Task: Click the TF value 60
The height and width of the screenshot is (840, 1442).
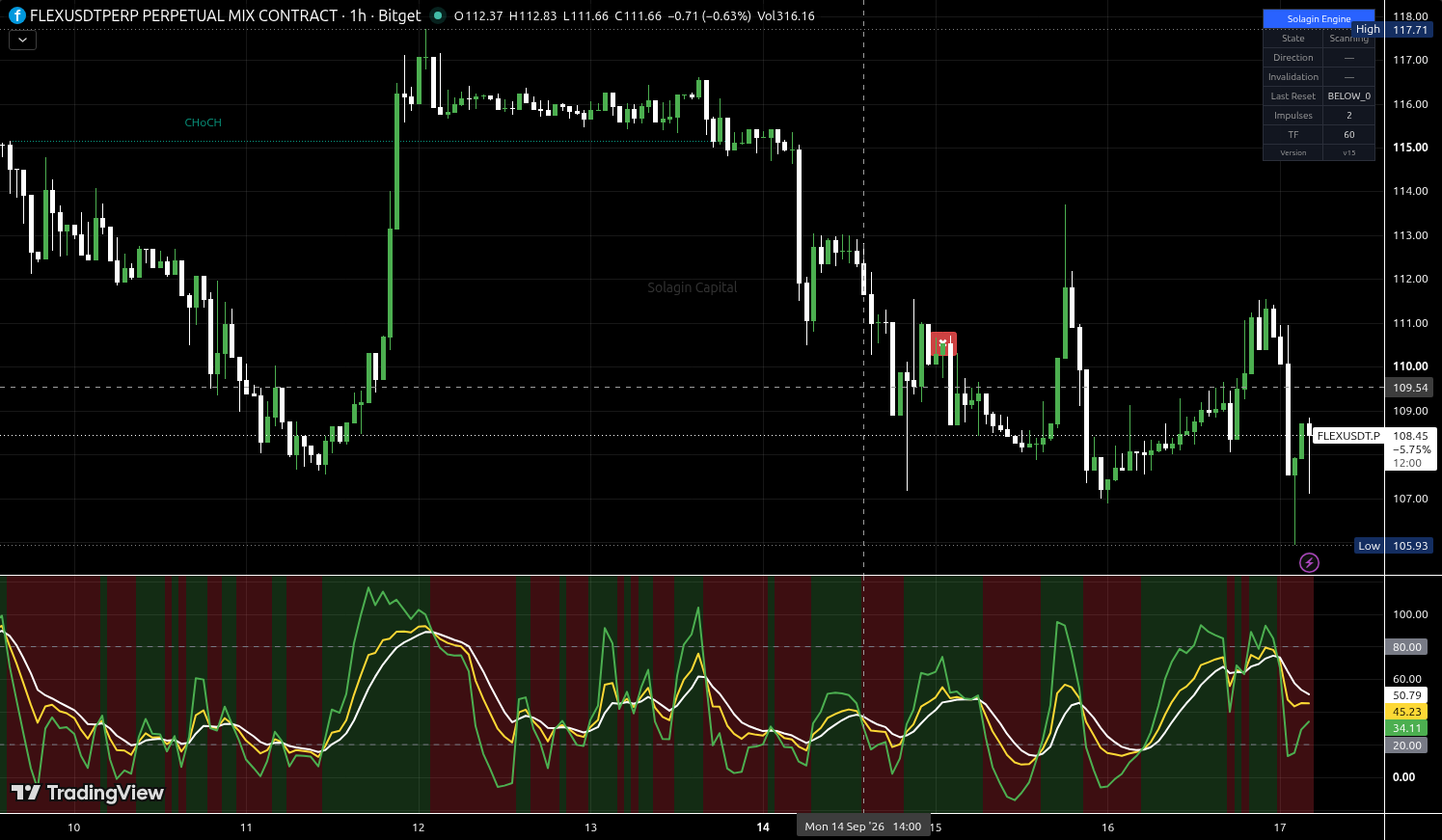Action: pyautogui.click(x=1349, y=135)
